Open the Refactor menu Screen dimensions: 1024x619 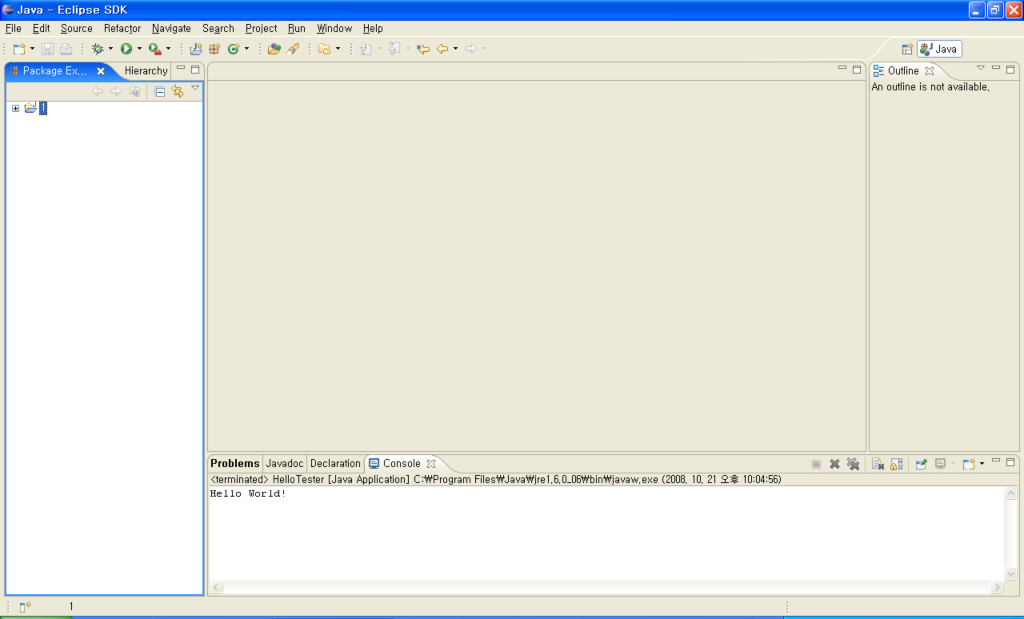(x=122, y=29)
